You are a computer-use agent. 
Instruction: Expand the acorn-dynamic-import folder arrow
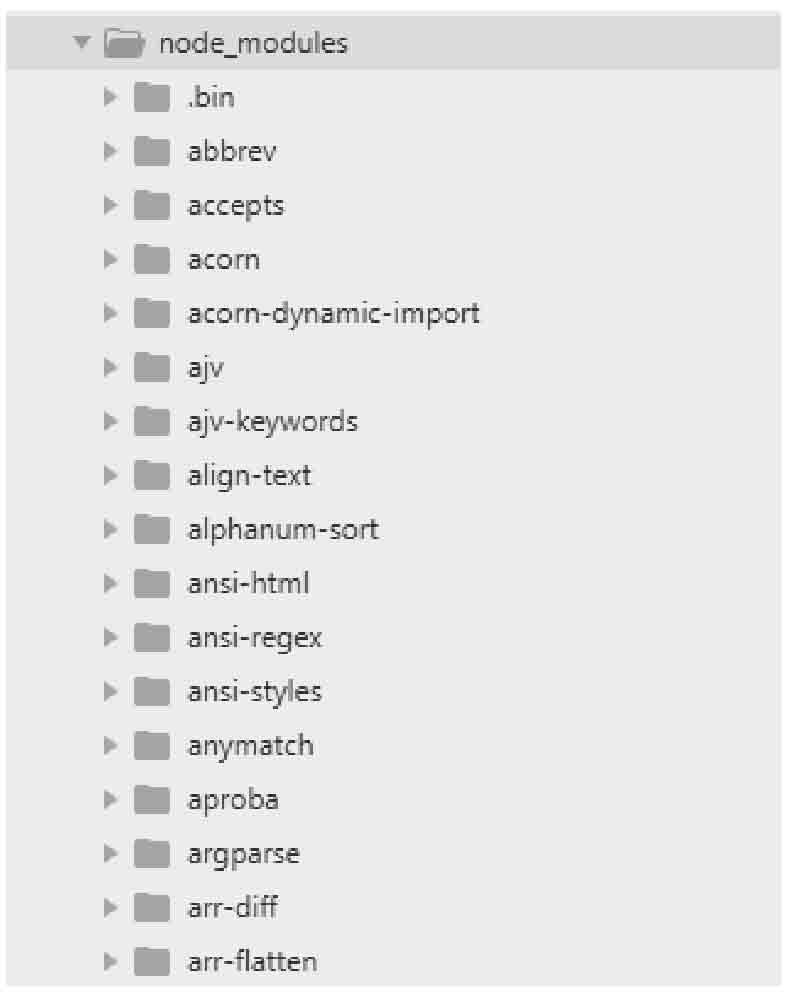point(110,313)
